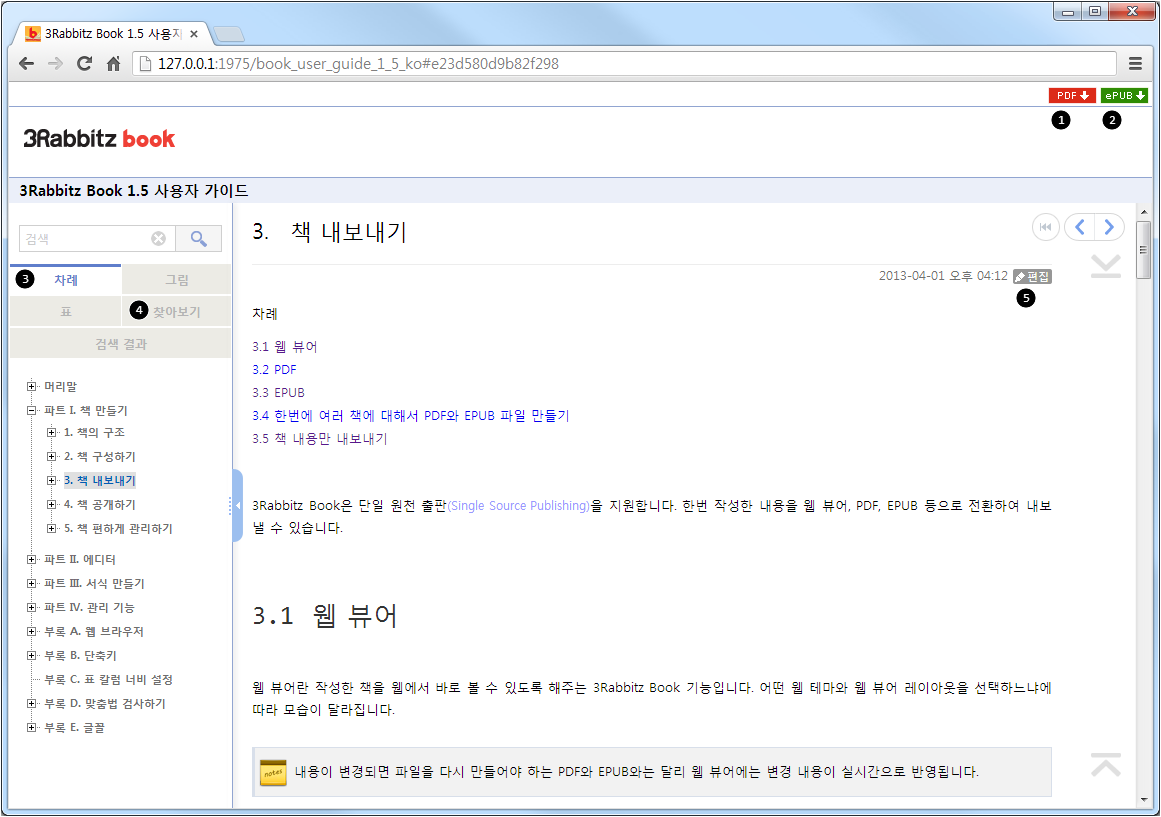Select tree item 파트 II. 에디터
This screenshot has width=1161, height=817.
[x=80, y=559]
